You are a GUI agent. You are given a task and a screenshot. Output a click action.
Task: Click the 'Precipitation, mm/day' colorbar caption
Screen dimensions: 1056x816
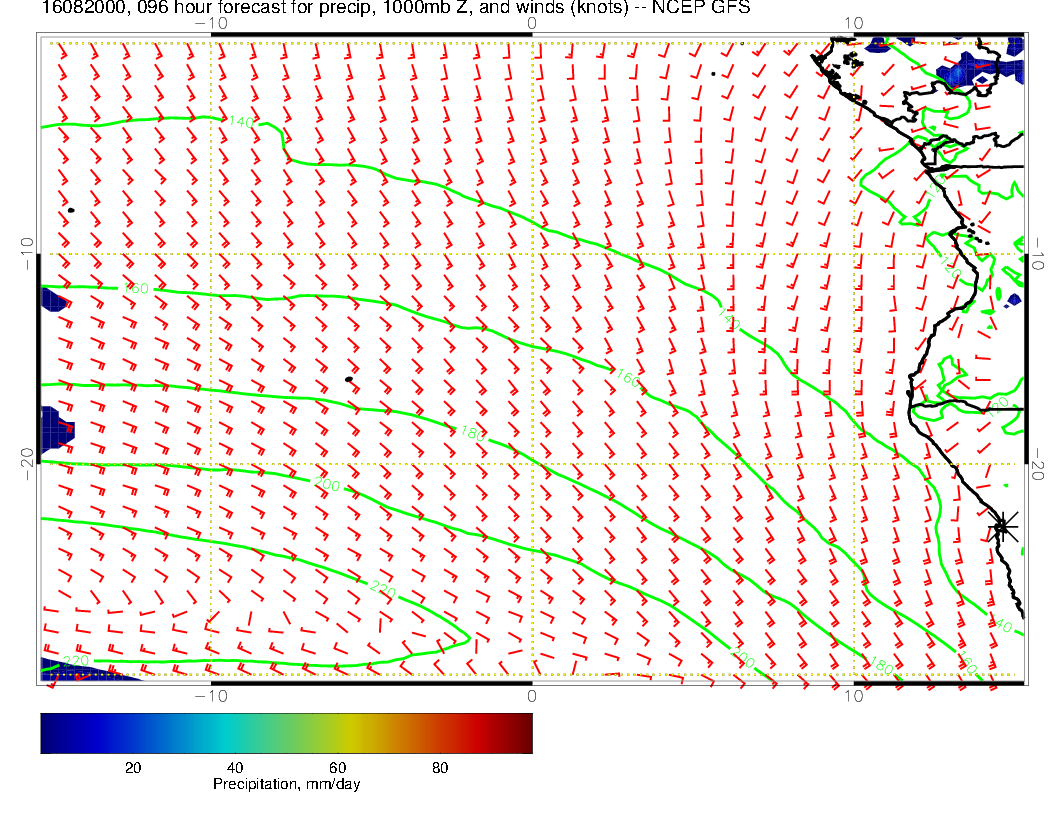pos(286,784)
